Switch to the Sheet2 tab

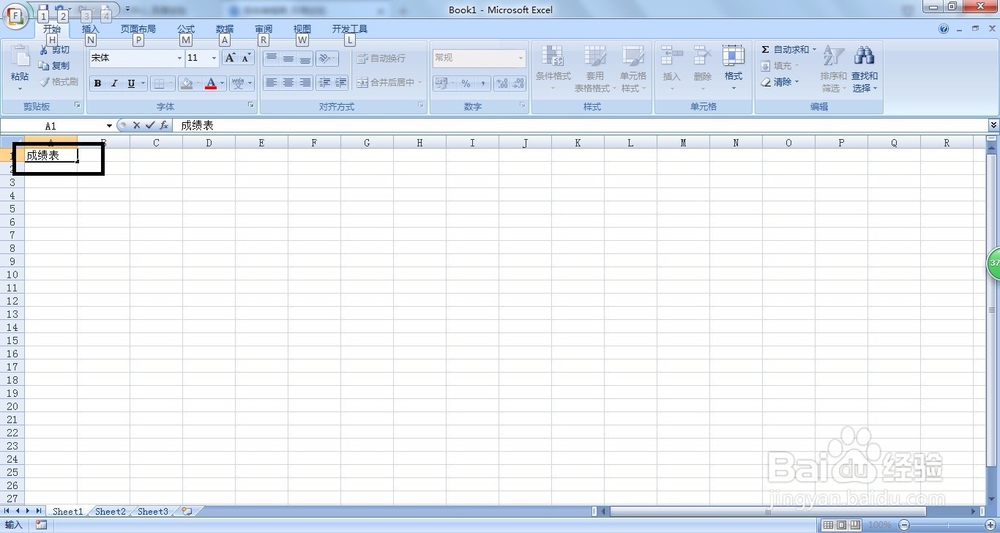tap(110, 511)
